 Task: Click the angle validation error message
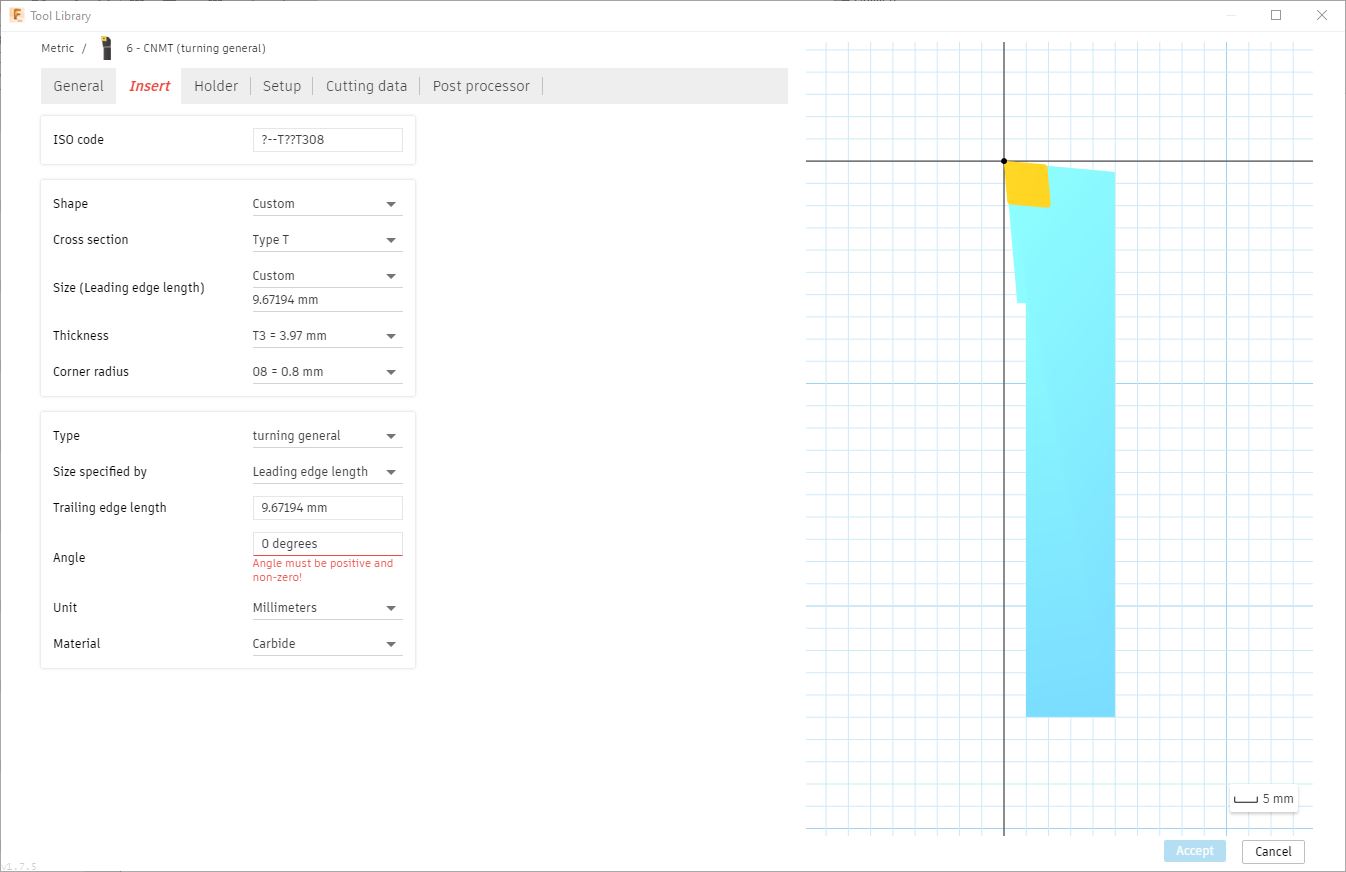click(323, 570)
